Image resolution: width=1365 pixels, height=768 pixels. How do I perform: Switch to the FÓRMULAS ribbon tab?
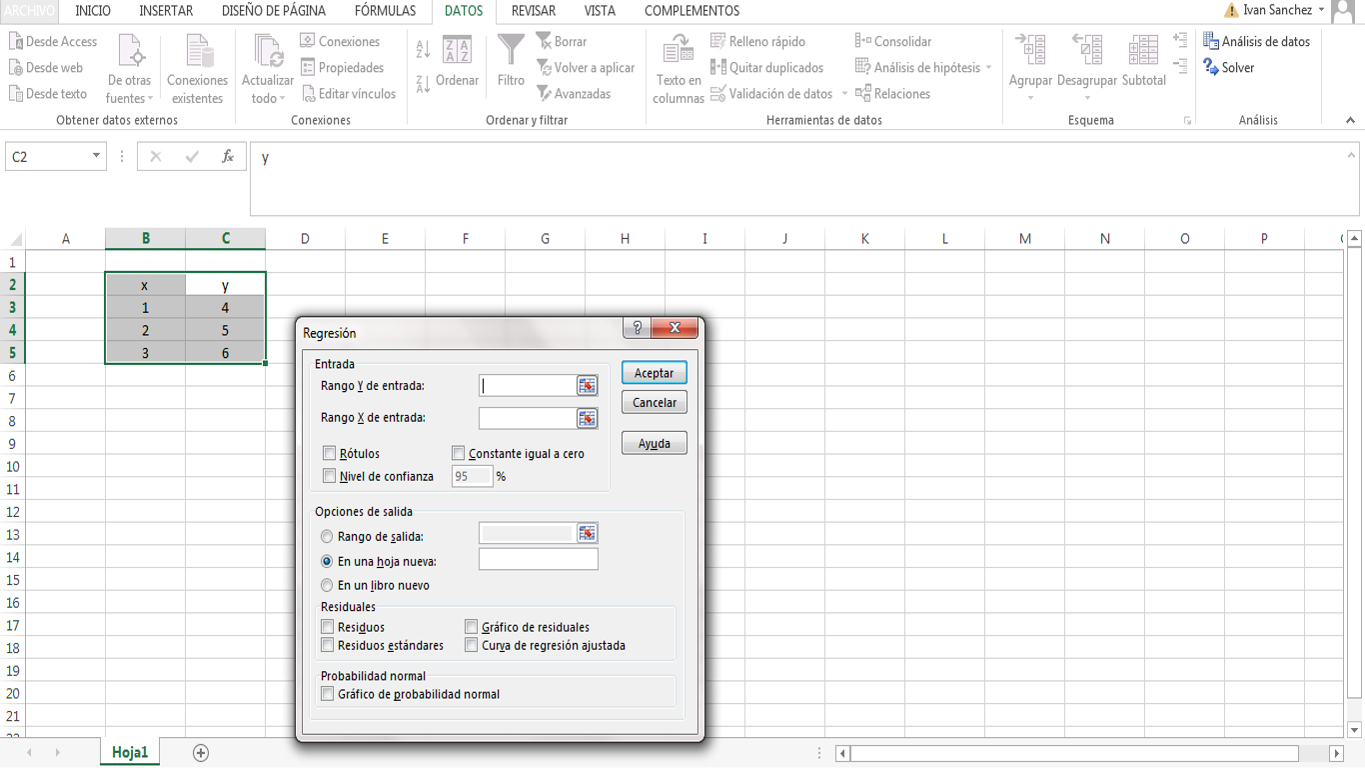(x=385, y=11)
